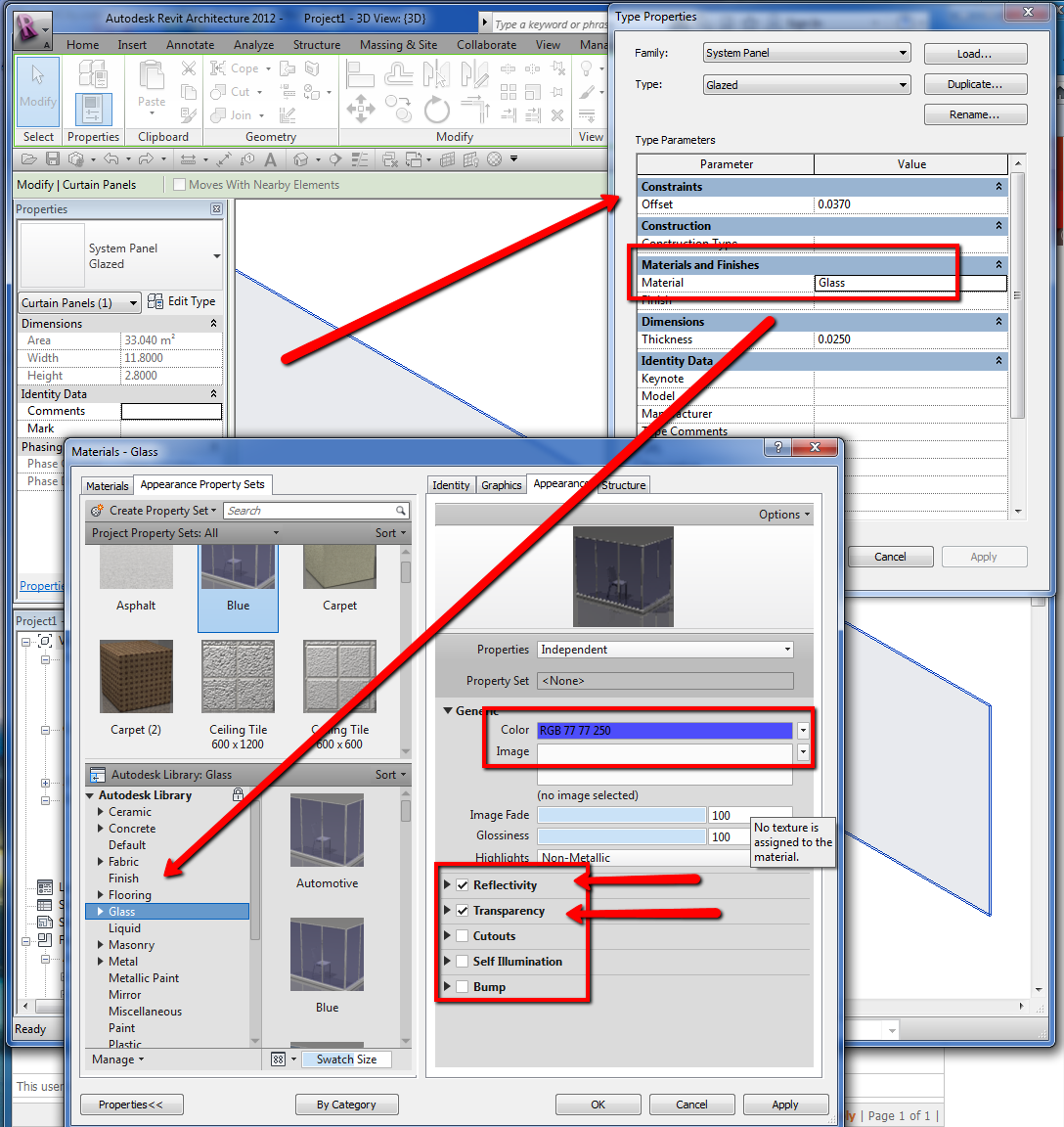Open the Create Property Set dropdown
This screenshot has height=1127, width=1064.
coord(155,511)
